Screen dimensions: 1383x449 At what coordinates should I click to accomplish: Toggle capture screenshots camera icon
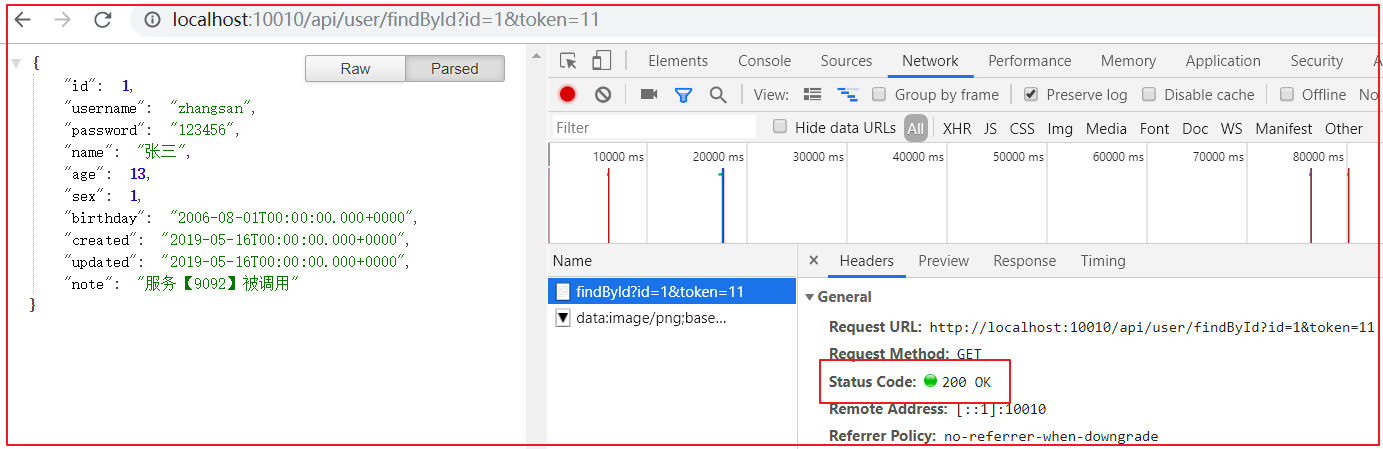pos(649,94)
